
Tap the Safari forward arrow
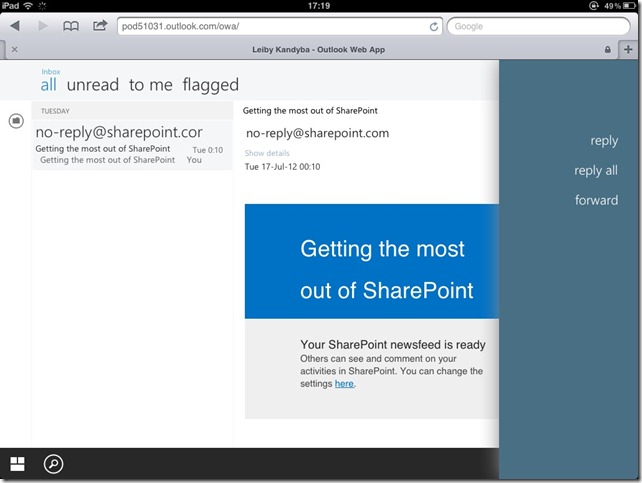click(x=42, y=26)
